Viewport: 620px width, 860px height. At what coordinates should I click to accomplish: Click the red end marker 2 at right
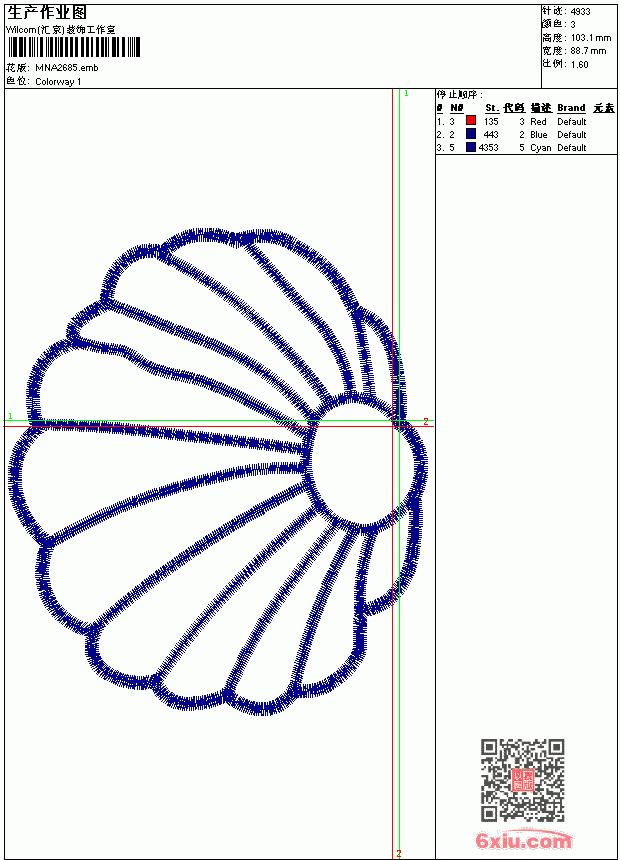click(425, 421)
